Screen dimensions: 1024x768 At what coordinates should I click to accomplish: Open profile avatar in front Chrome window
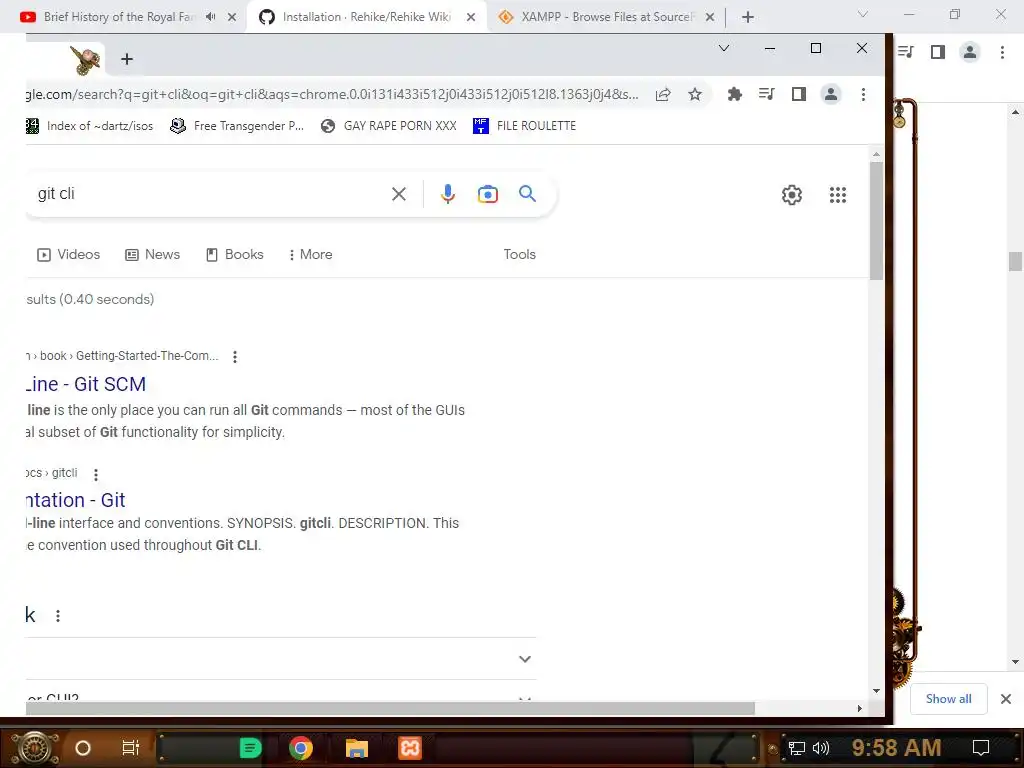pos(831,94)
